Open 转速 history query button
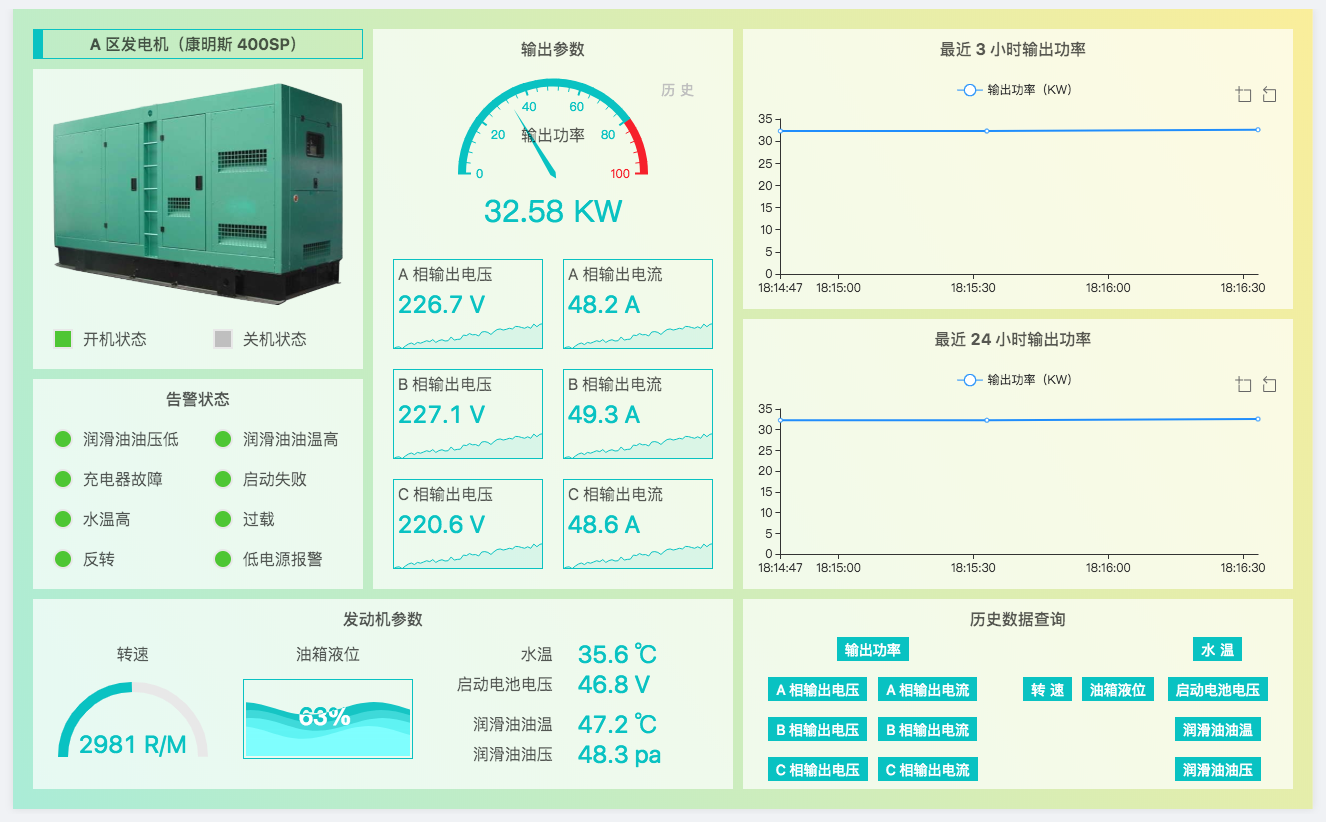This screenshot has width=1326, height=822. tap(1047, 690)
